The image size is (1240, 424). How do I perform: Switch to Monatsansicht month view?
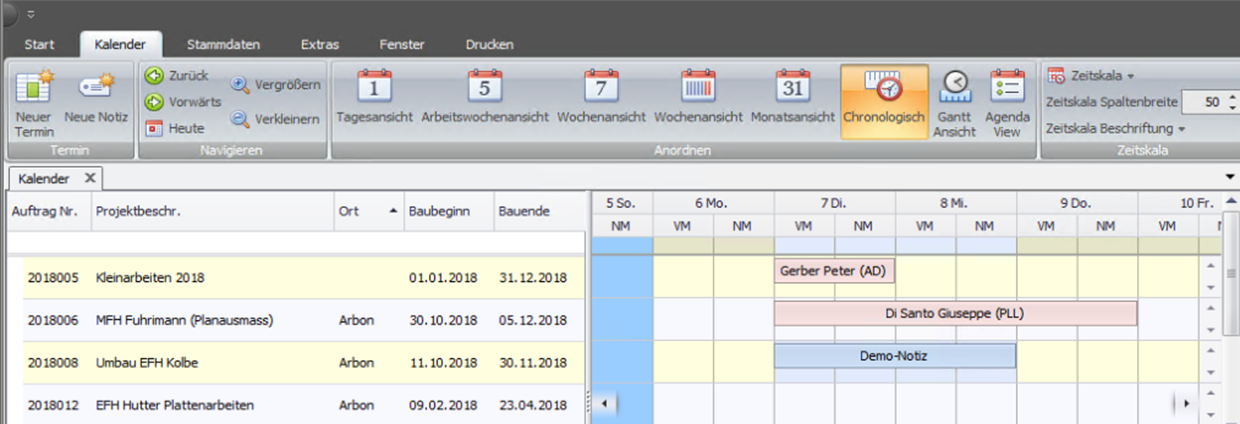[x=793, y=98]
